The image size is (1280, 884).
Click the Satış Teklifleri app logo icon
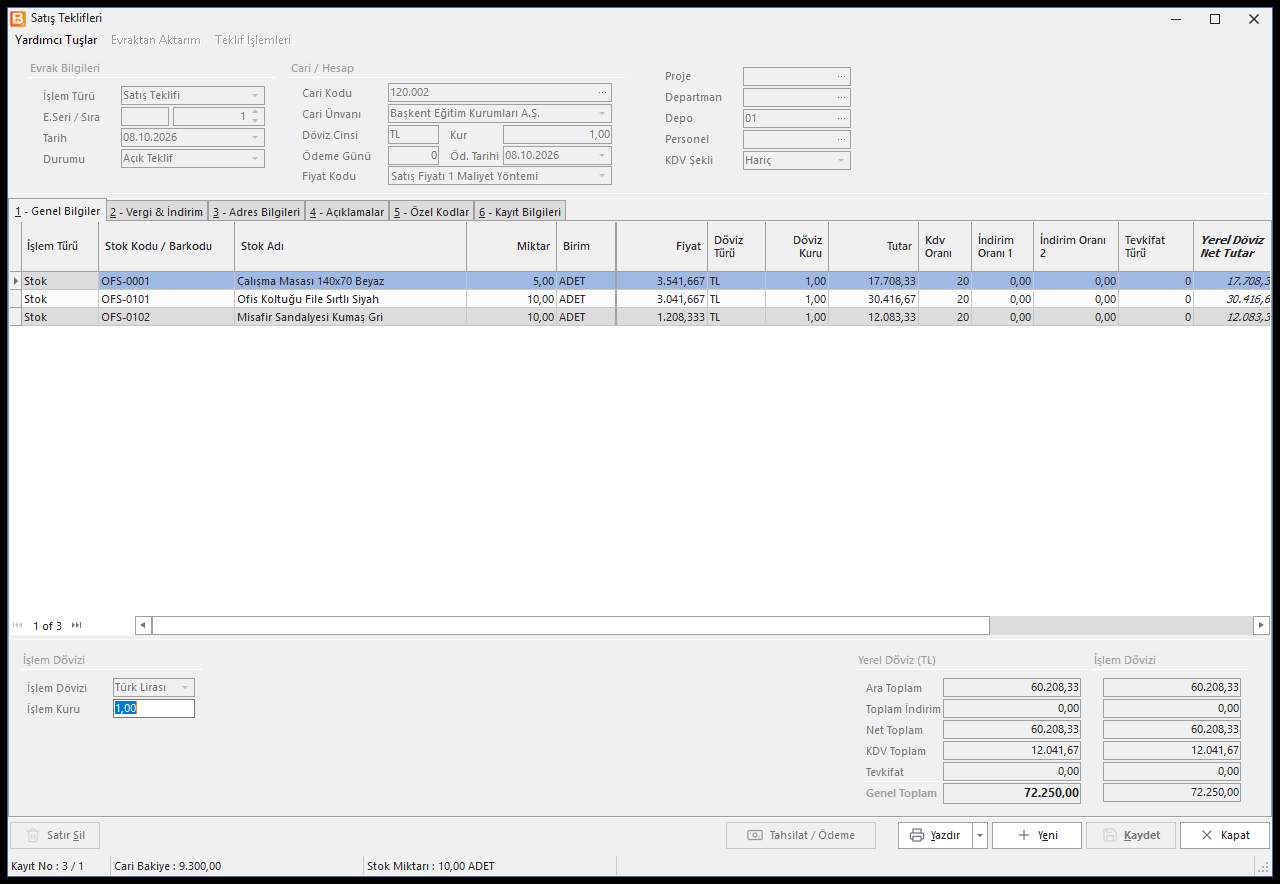tap(18, 18)
